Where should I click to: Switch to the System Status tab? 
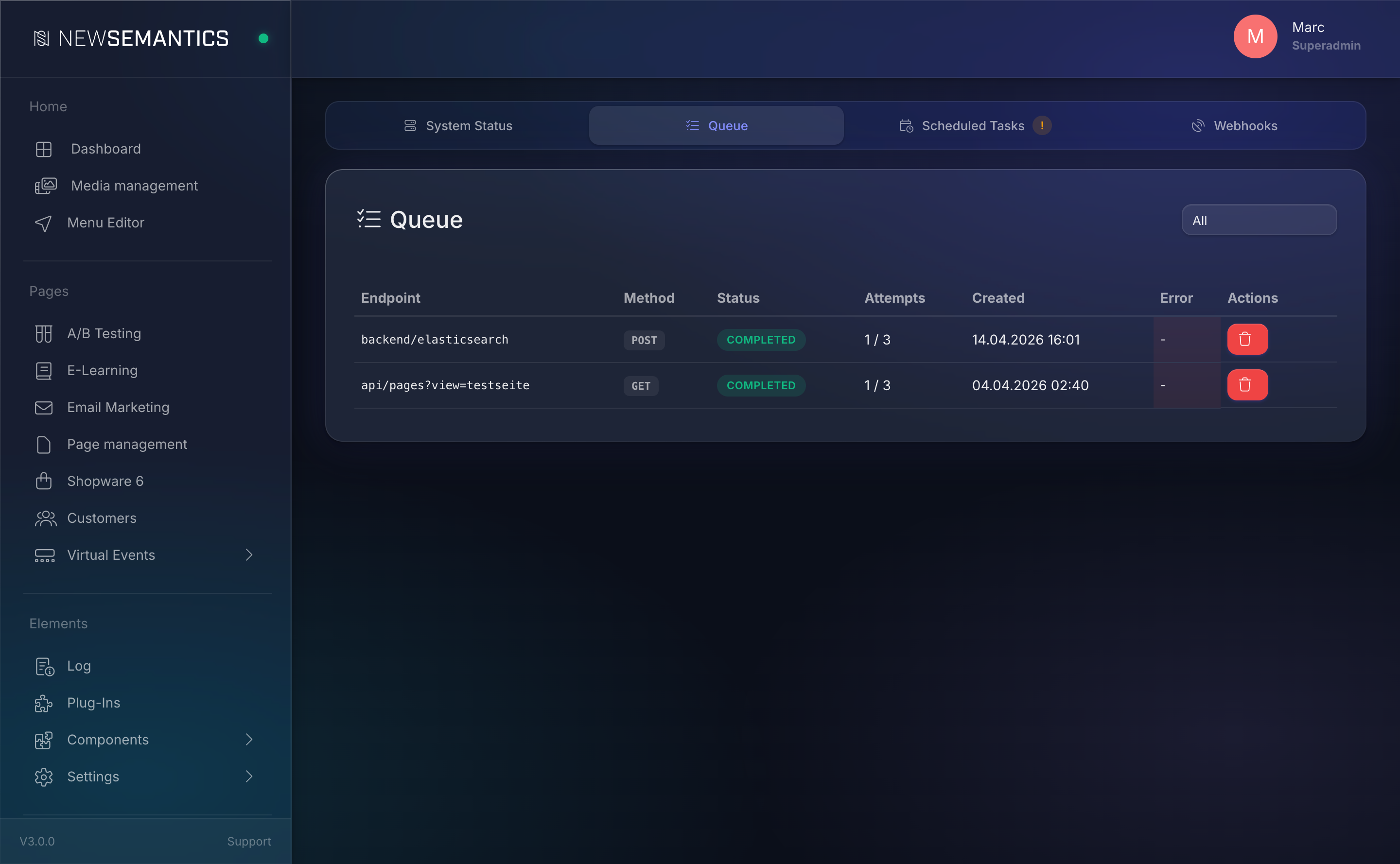458,126
